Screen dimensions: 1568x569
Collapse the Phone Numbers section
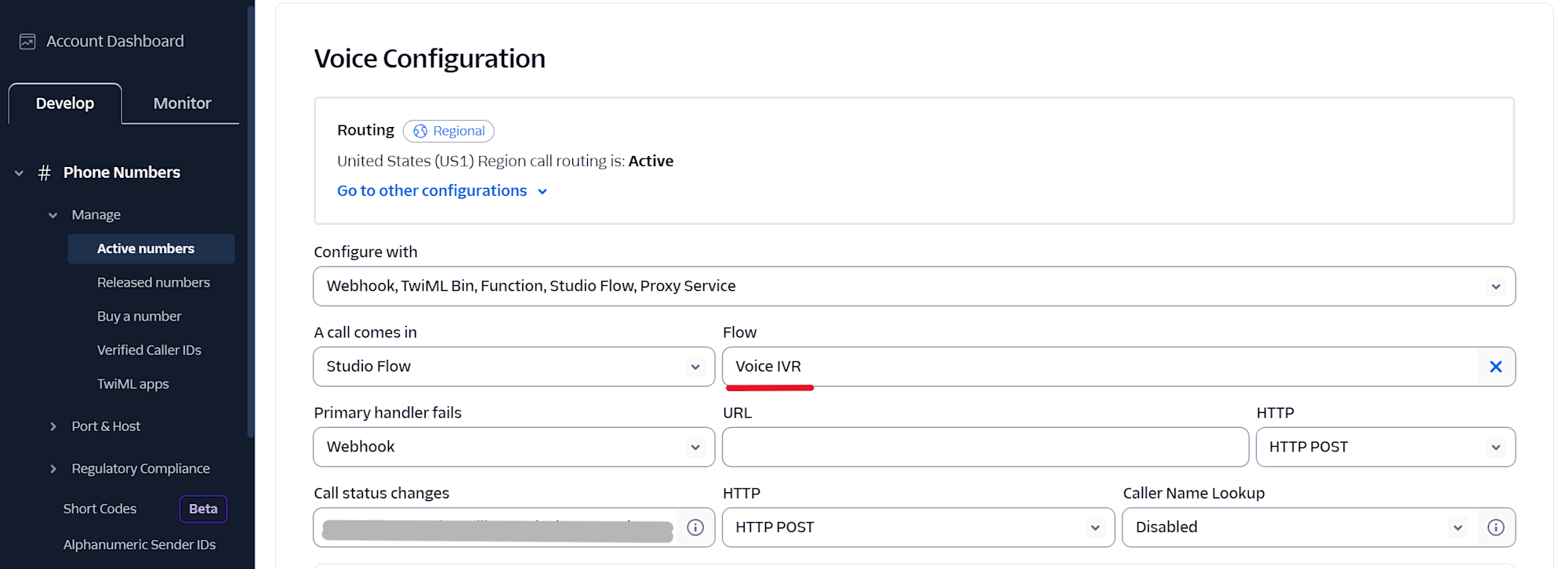pos(19,173)
